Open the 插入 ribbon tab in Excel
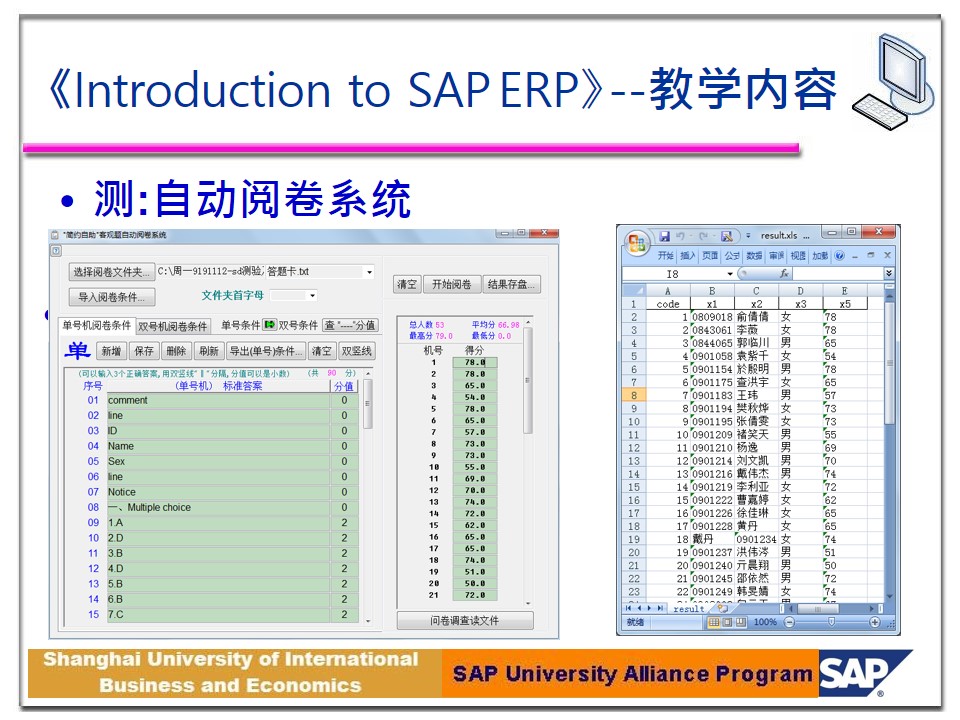Image resolution: width=960 pixels, height=720 pixels. pyautogui.click(x=688, y=255)
